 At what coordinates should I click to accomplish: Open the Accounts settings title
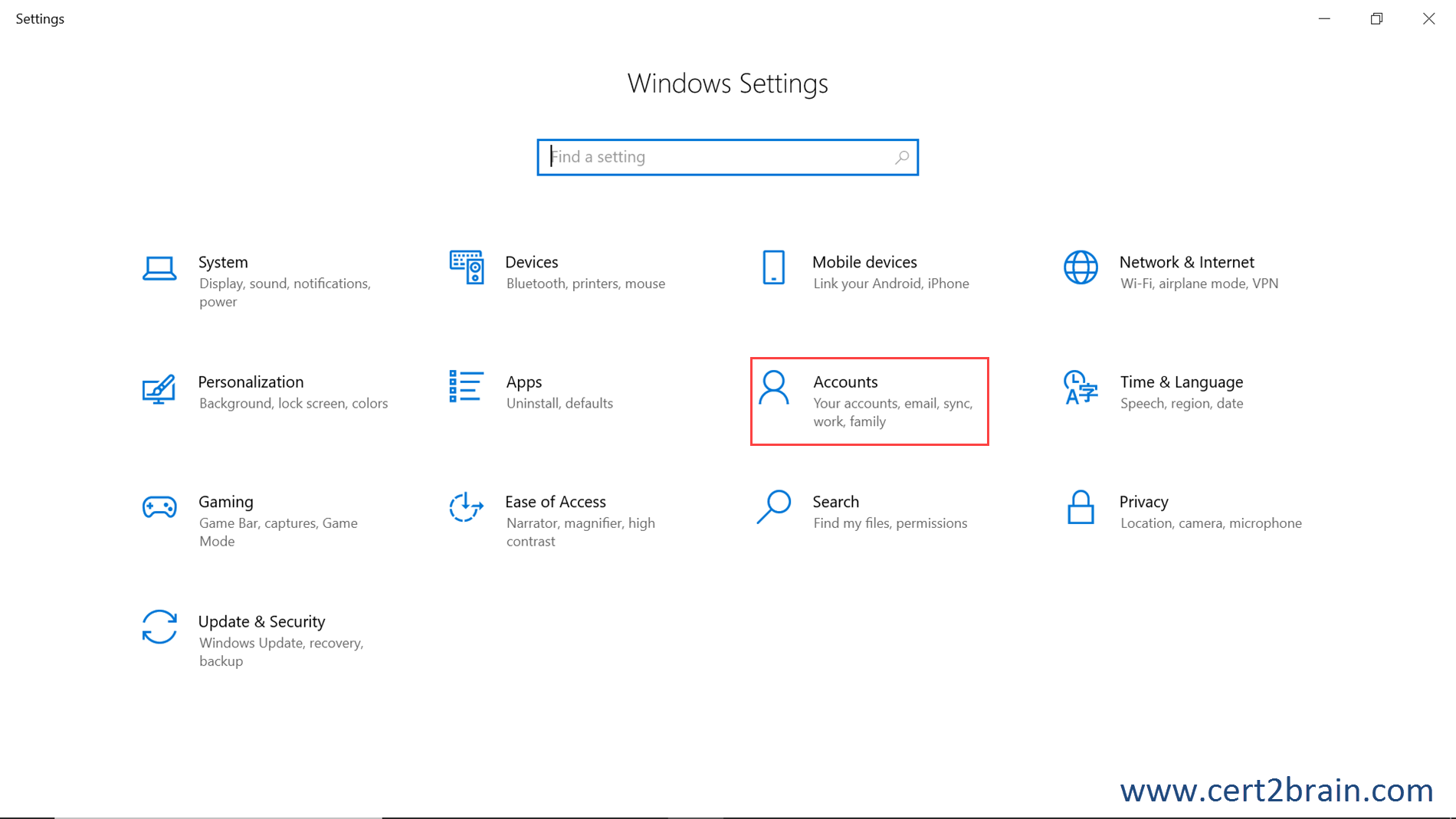tap(845, 382)
